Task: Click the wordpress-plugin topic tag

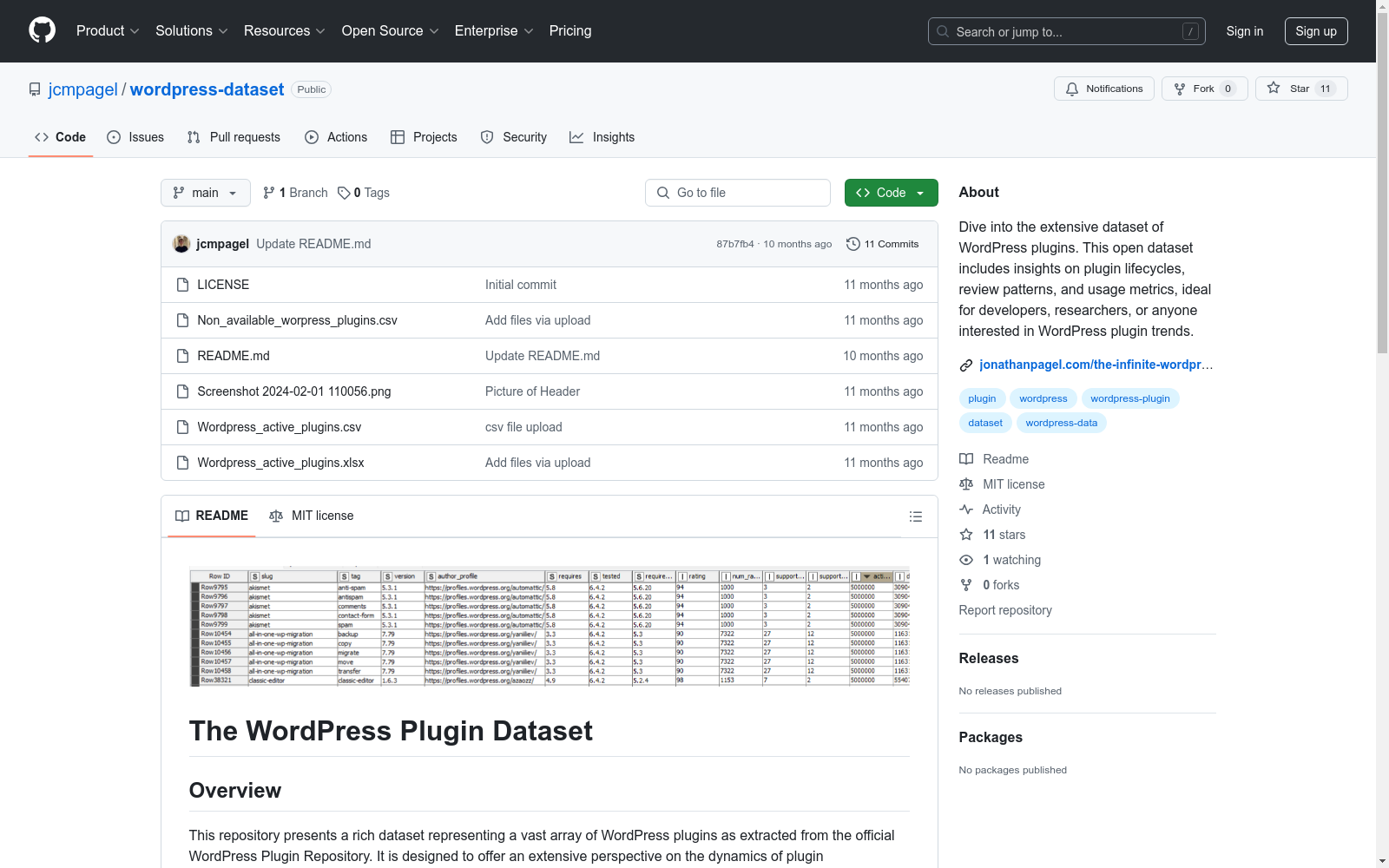Action: pos(1130,398)
